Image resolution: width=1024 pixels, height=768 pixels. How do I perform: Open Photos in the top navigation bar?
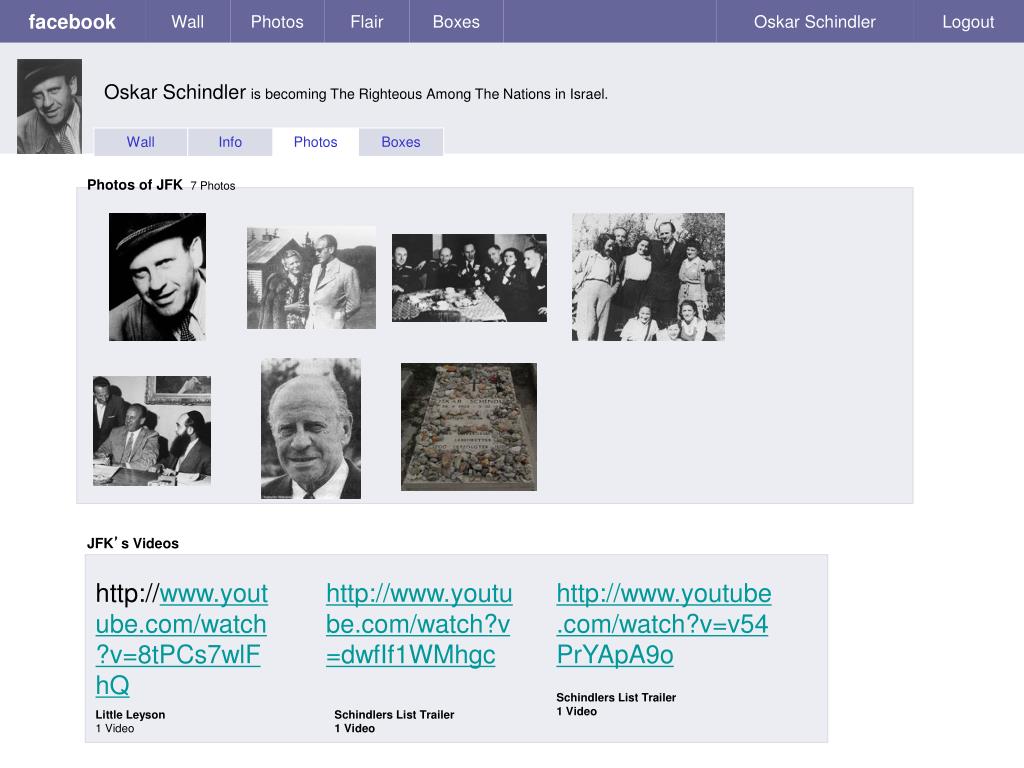(x=277, y=22)
